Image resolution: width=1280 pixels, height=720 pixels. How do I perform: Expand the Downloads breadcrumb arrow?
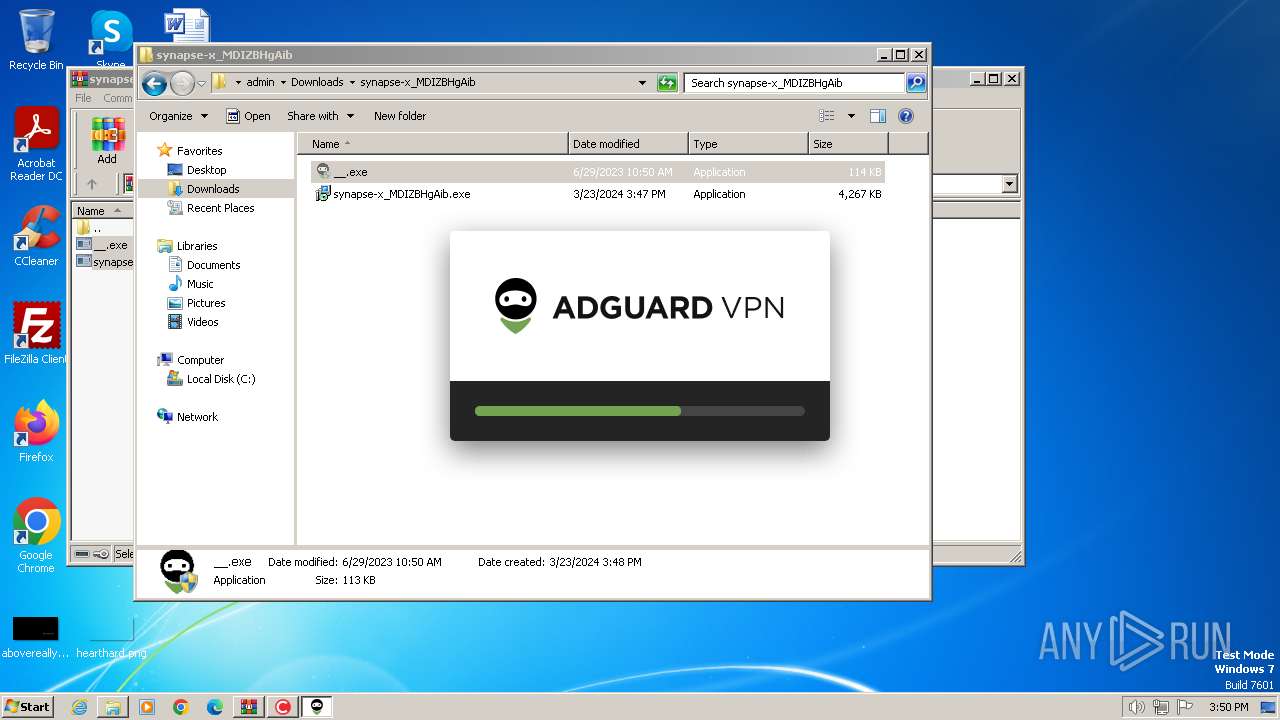point(351,83)
